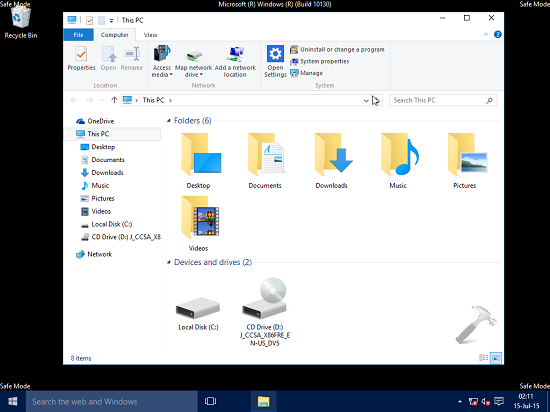Click the title bar properties quick-access icon
The width and height of the screenshot is (550, 412).
[x=89, y=20]
